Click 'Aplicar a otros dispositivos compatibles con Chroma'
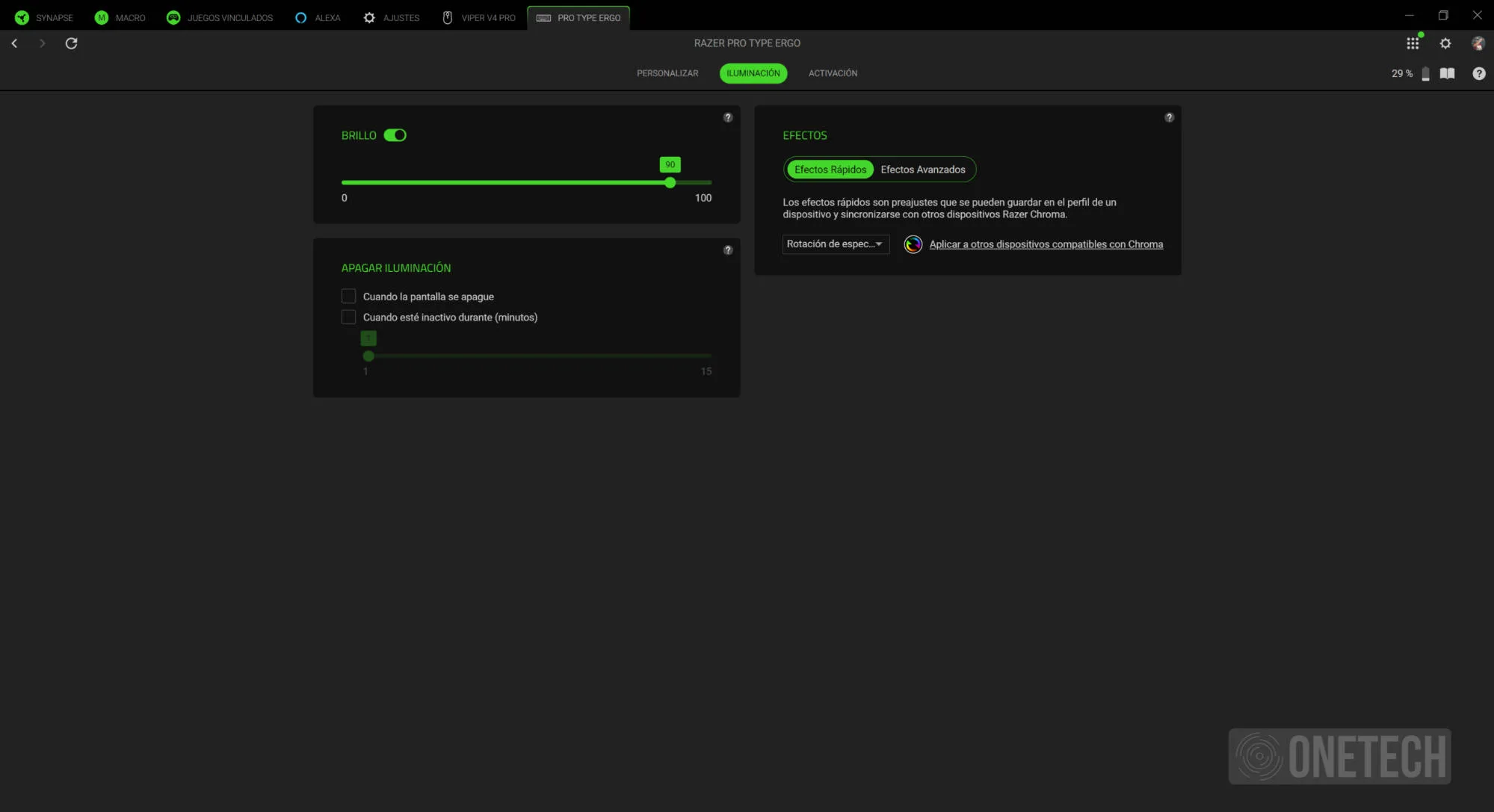The image size is (1494, 812). point(1046,244)
